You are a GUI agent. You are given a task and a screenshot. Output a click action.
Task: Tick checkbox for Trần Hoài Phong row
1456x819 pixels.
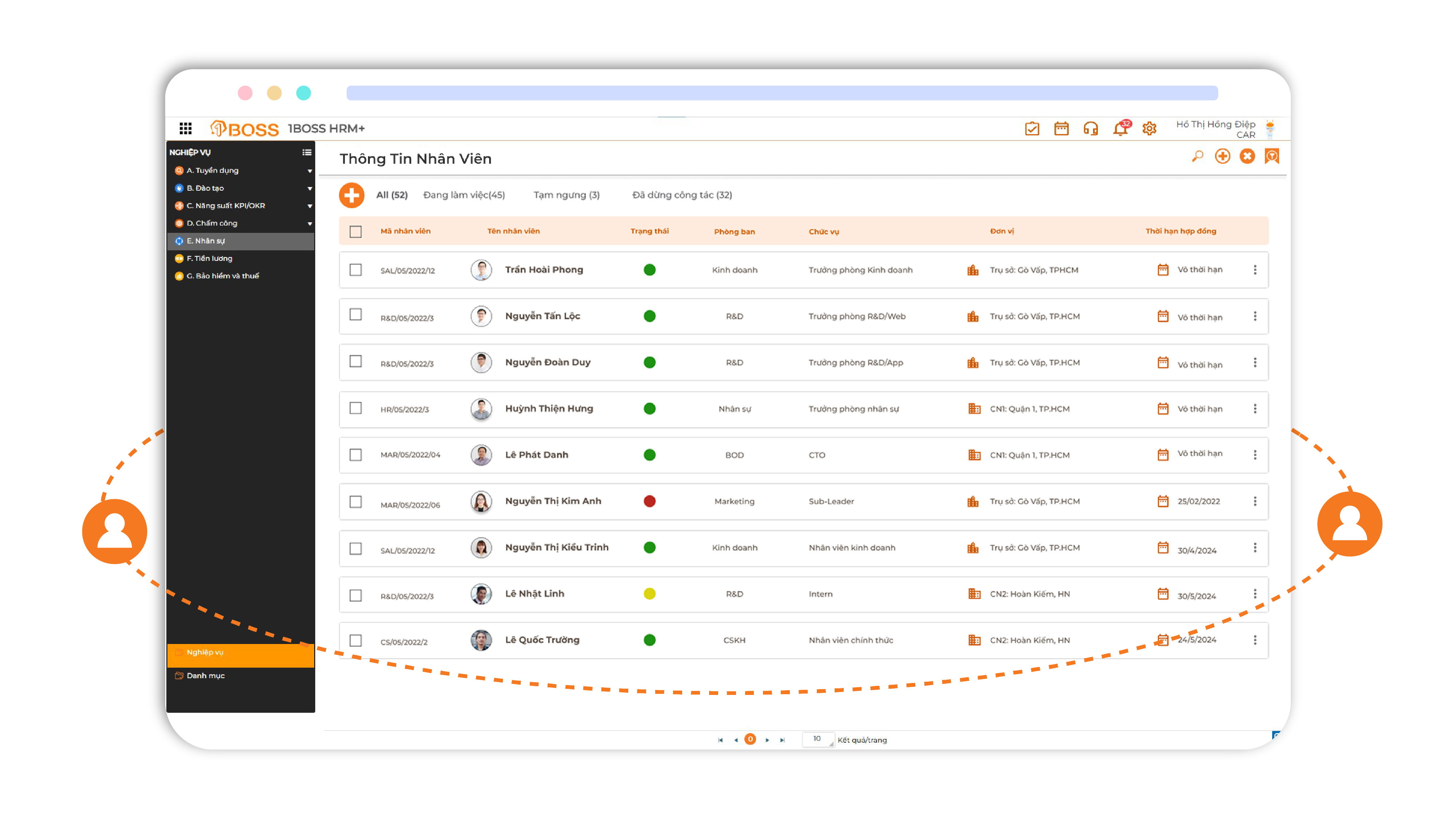pos(356,270)
